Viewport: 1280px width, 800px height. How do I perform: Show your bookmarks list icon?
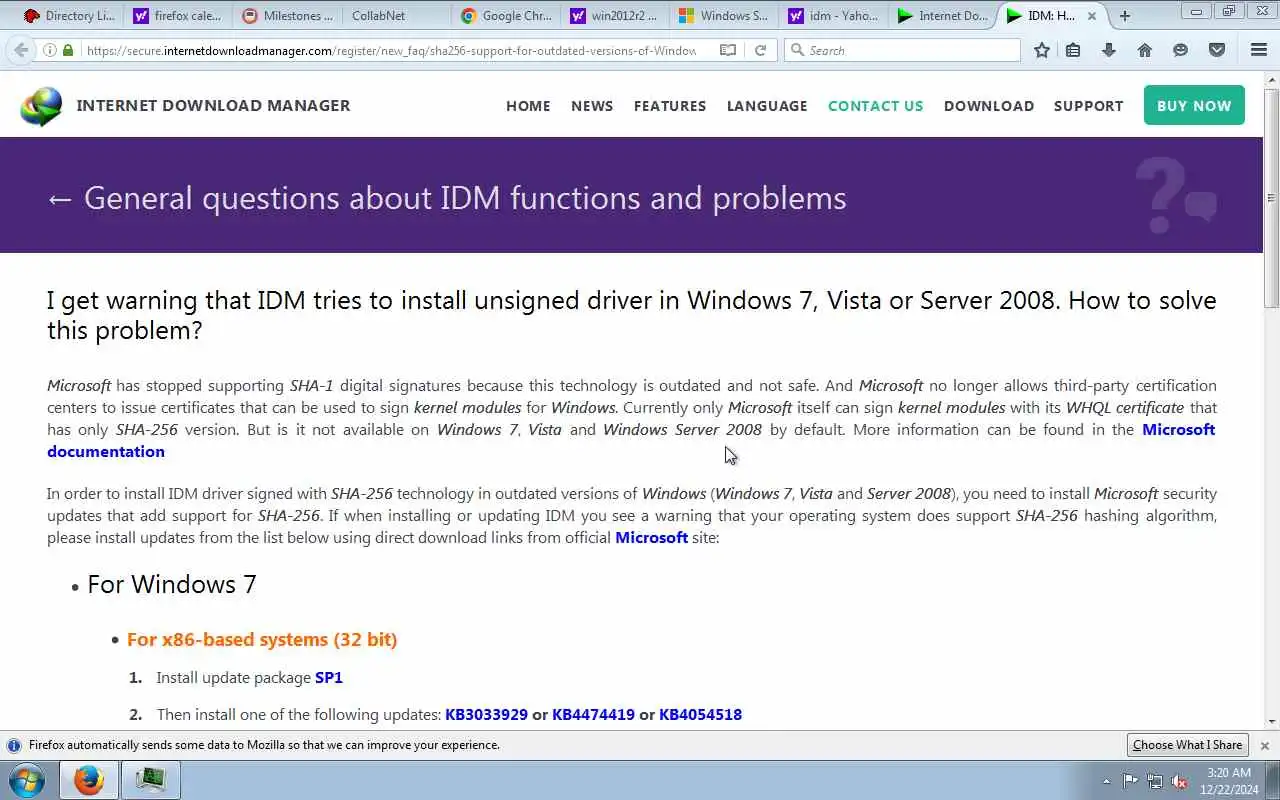tap(1073, 50)
